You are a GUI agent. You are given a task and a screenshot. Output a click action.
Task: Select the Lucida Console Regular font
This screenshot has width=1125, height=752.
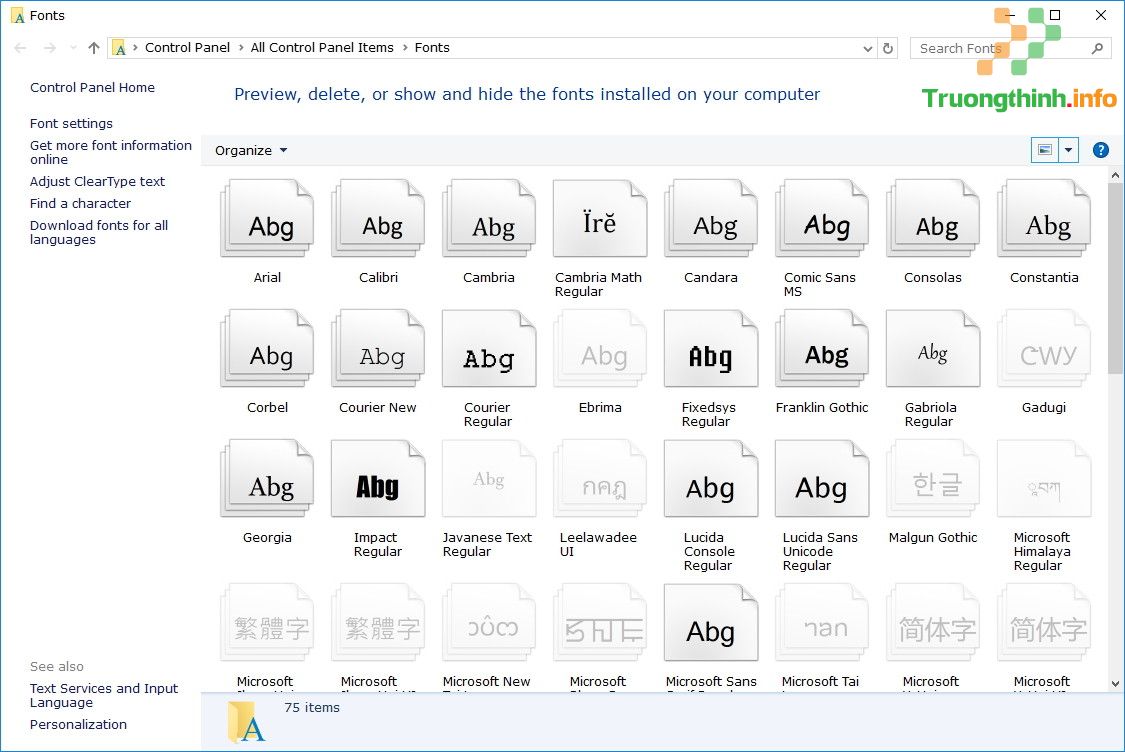coord(711,479)
